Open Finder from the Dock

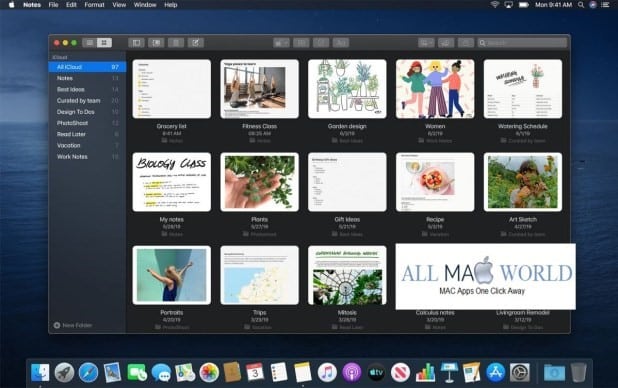pyautogui.click(x=40, y=372)
